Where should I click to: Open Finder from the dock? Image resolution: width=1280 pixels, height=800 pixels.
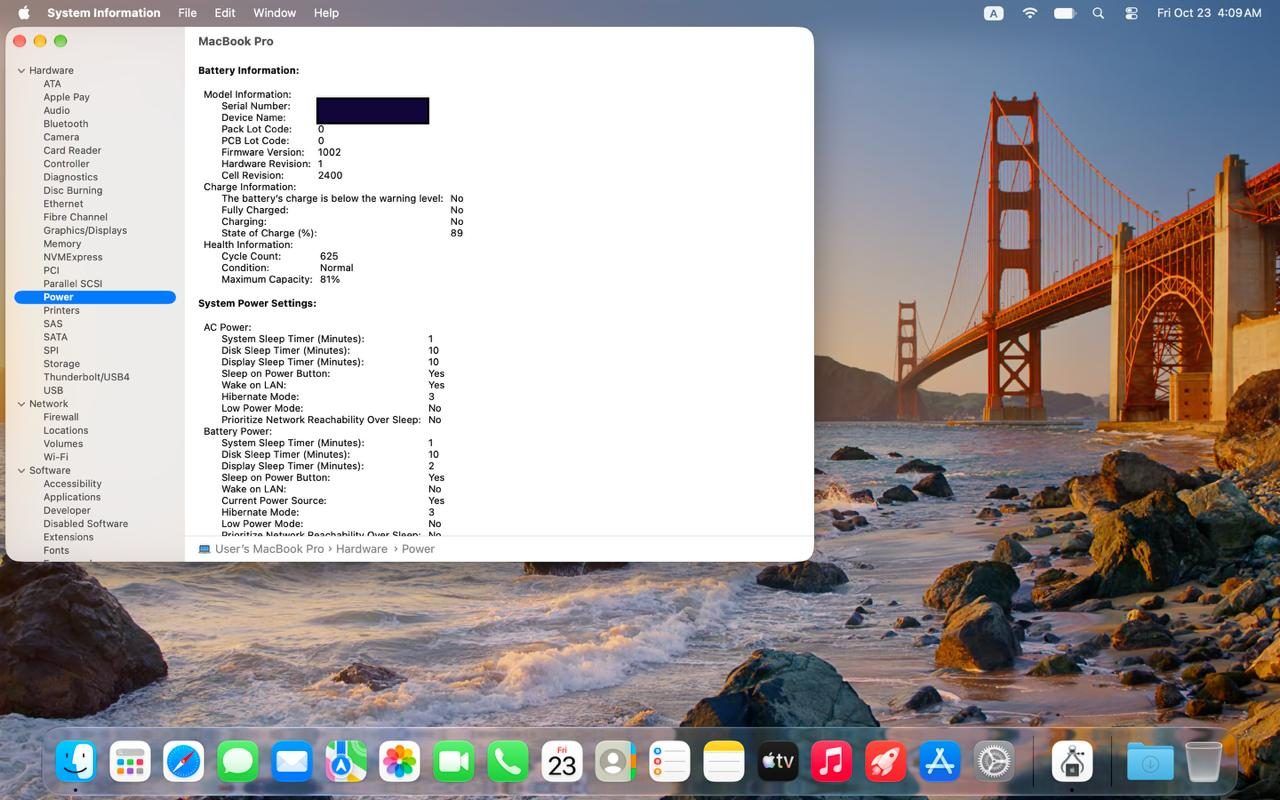click(76, 762)
